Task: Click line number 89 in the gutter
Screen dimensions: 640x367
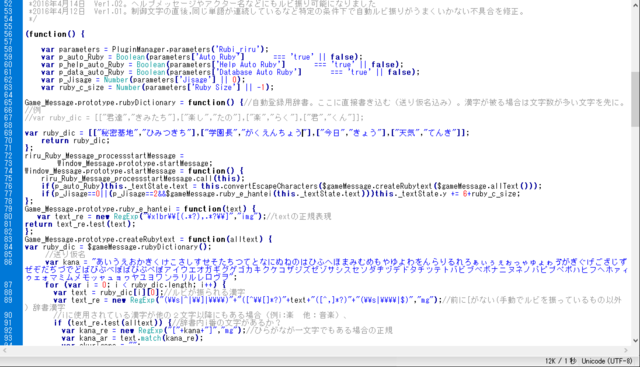Action: (x=8, y=300)
